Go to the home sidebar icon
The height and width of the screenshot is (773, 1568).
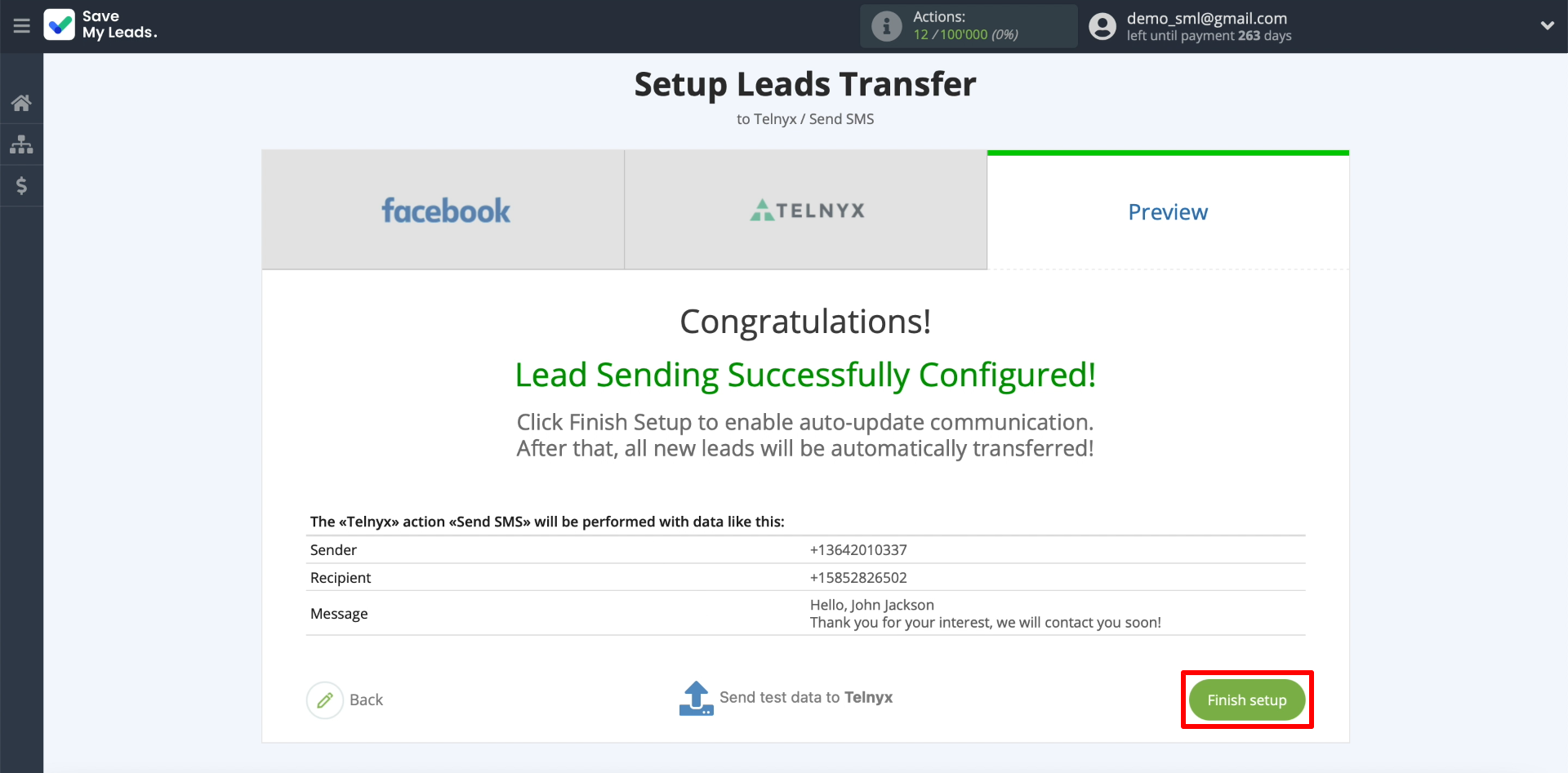(21, 103)
